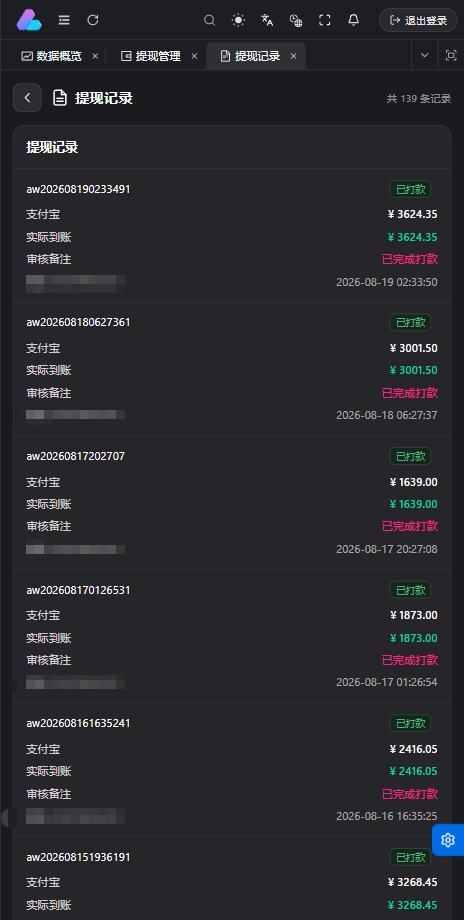Open the notifications bell
The width and height of the screenshot is (464, 920).
click(353, 21)
